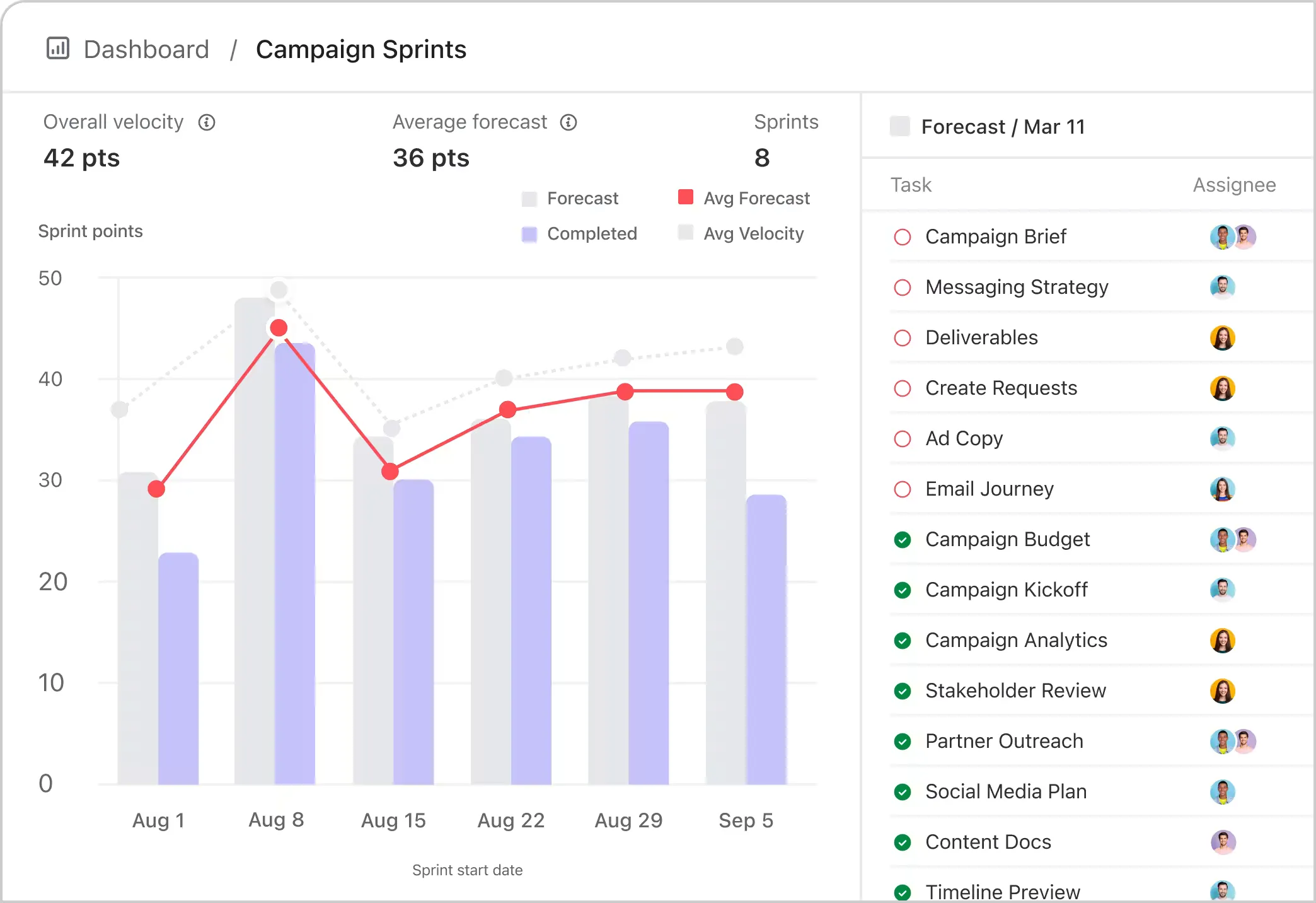Click the Messaging Strategy assignee avatar

tap(1223, 288)
